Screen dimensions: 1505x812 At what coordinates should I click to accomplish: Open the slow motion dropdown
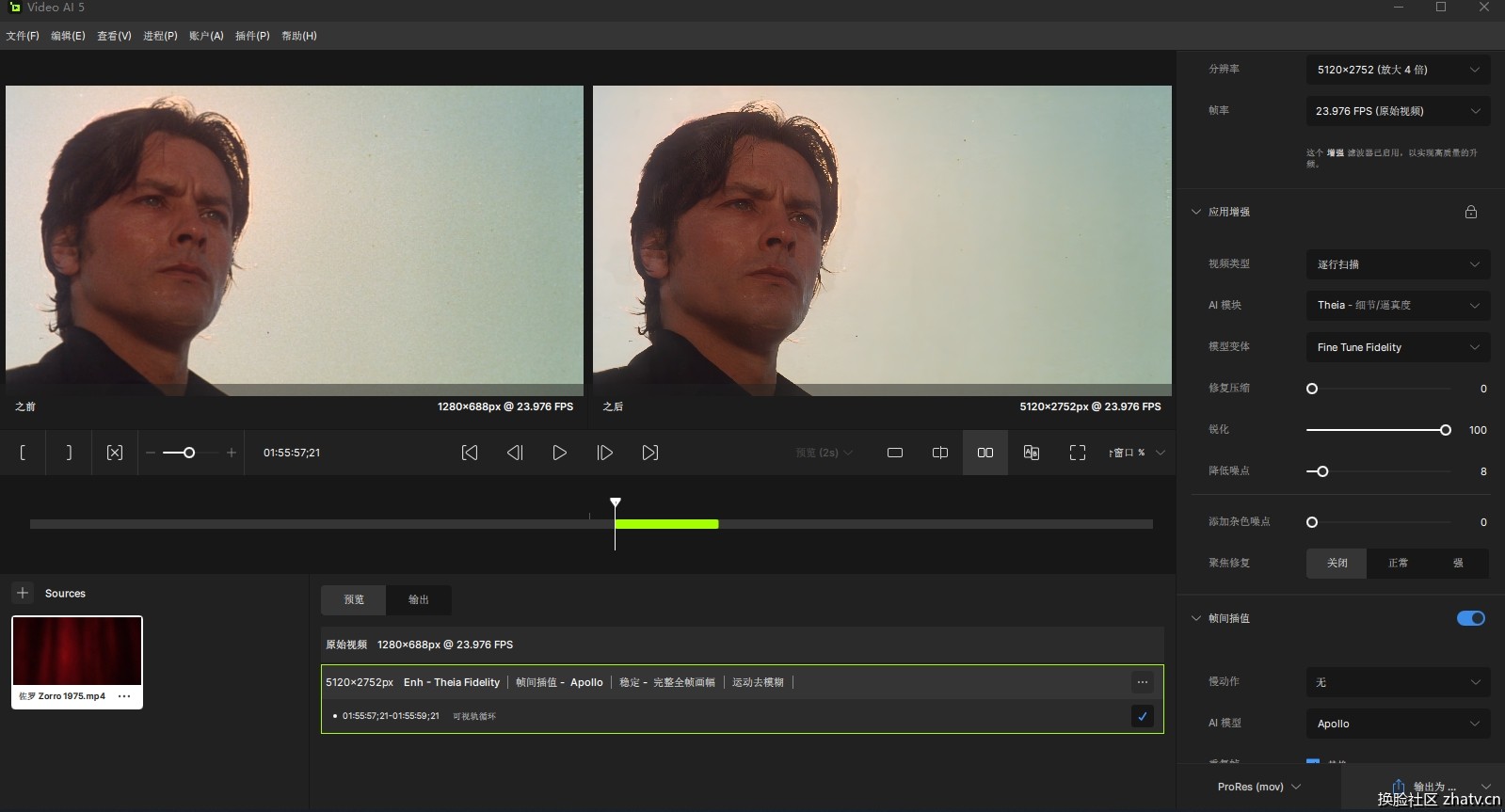point(1398,682)
